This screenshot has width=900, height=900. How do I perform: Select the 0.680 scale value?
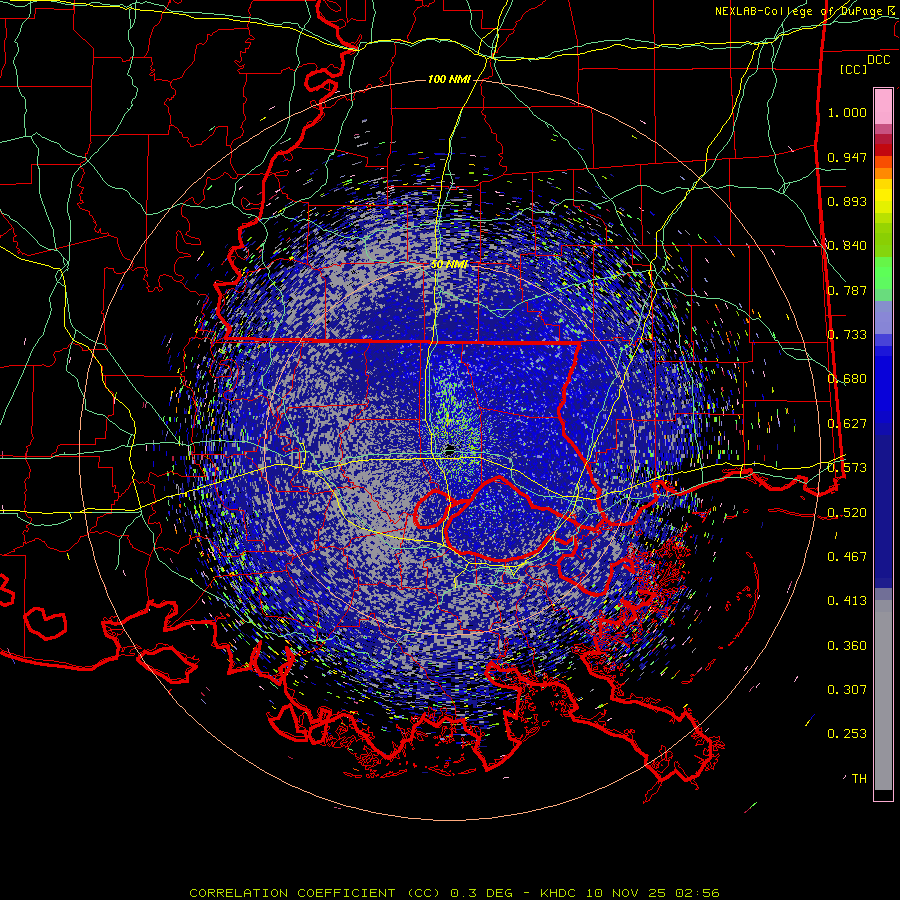point(847,379)
